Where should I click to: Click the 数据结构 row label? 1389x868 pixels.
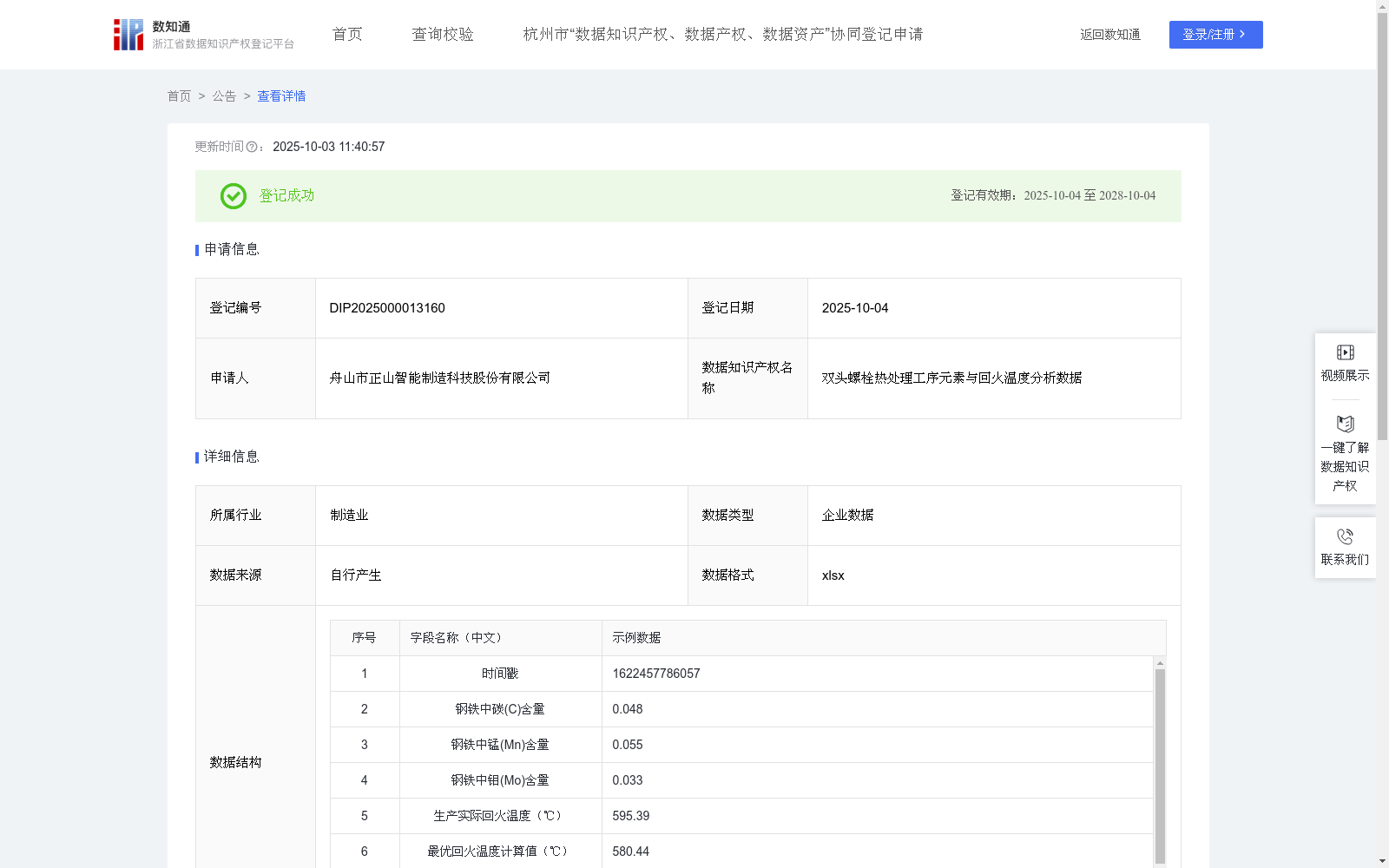click(235, 763)
